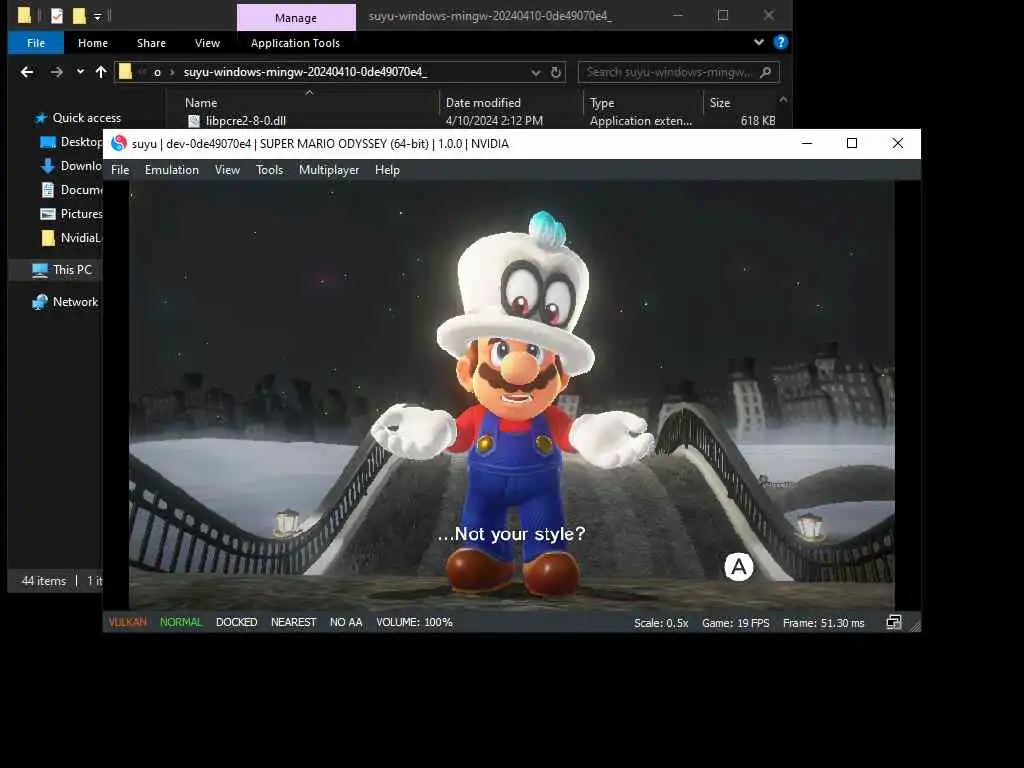Open recent locations dropdown in Explorer
The width and height of the screenshot is (1024, 768).
click(80, 72)
